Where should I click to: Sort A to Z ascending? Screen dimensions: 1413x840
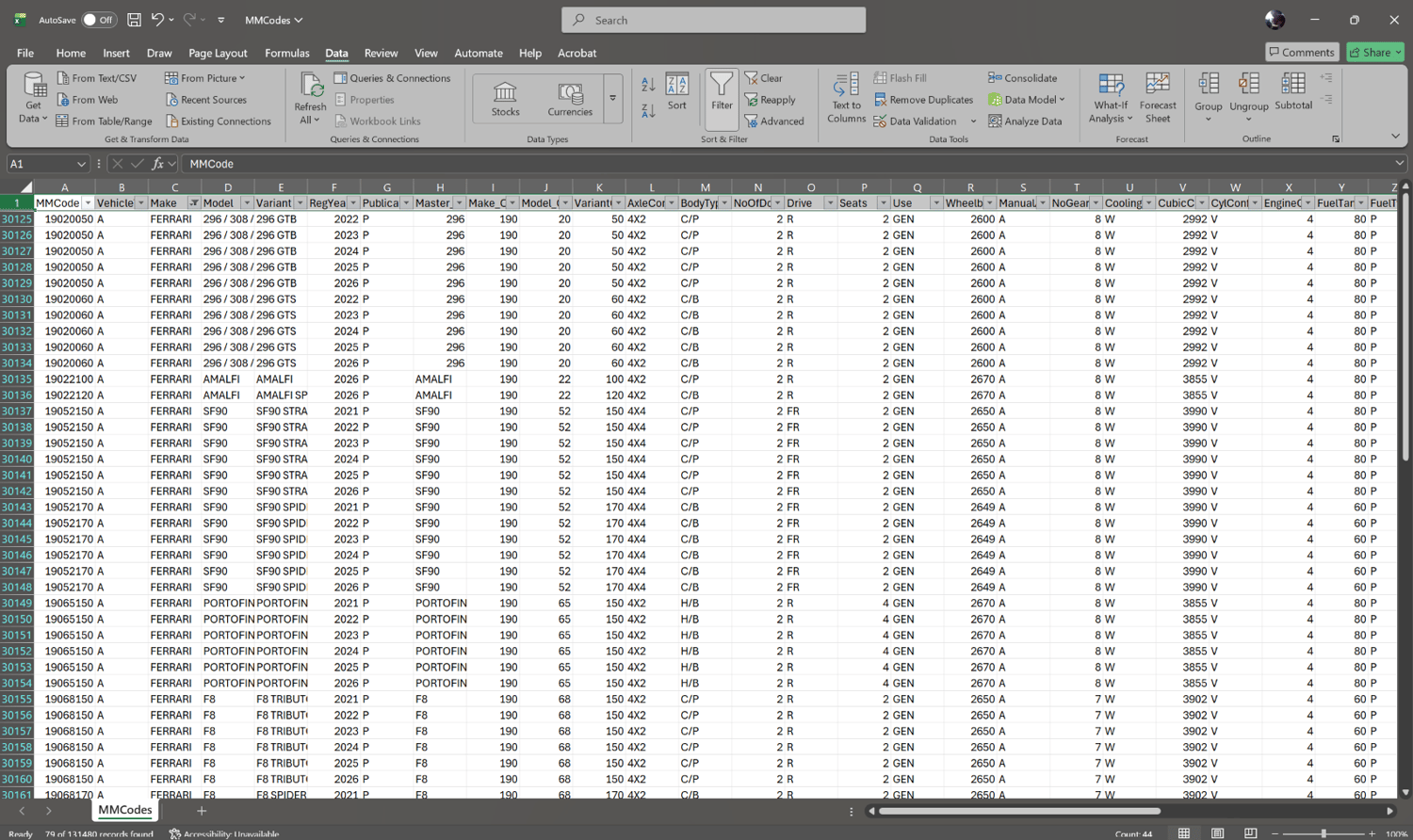click(648, 85)
